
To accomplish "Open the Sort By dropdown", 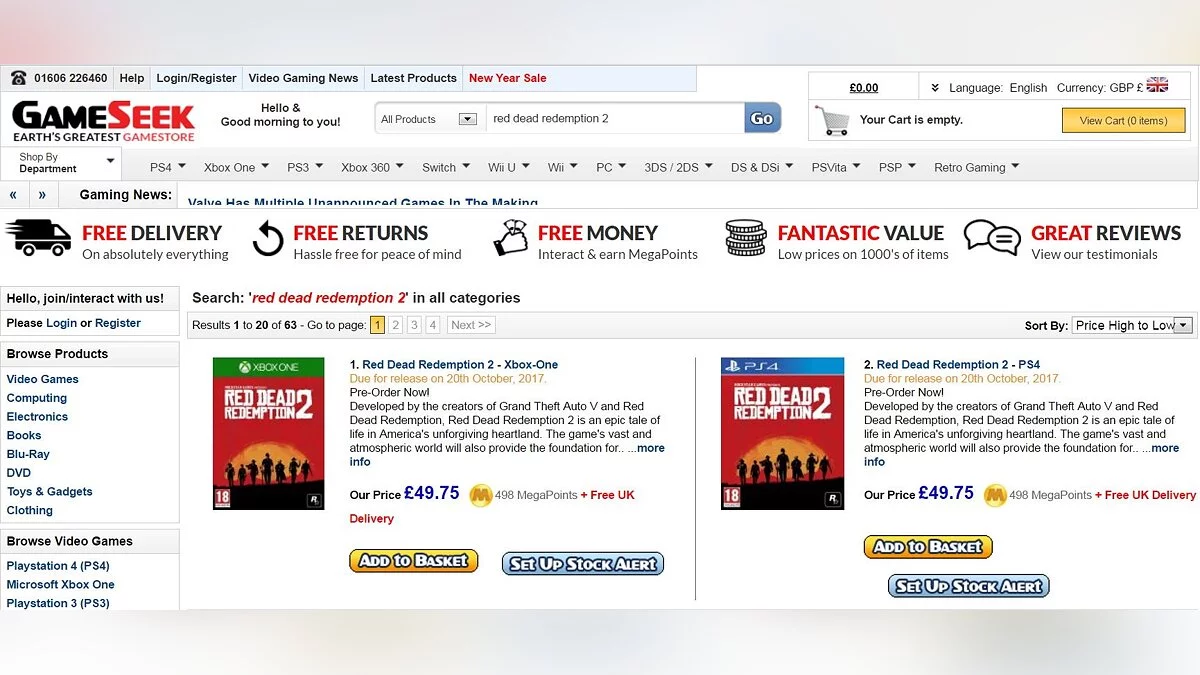I will click(x=1132, y=325).
